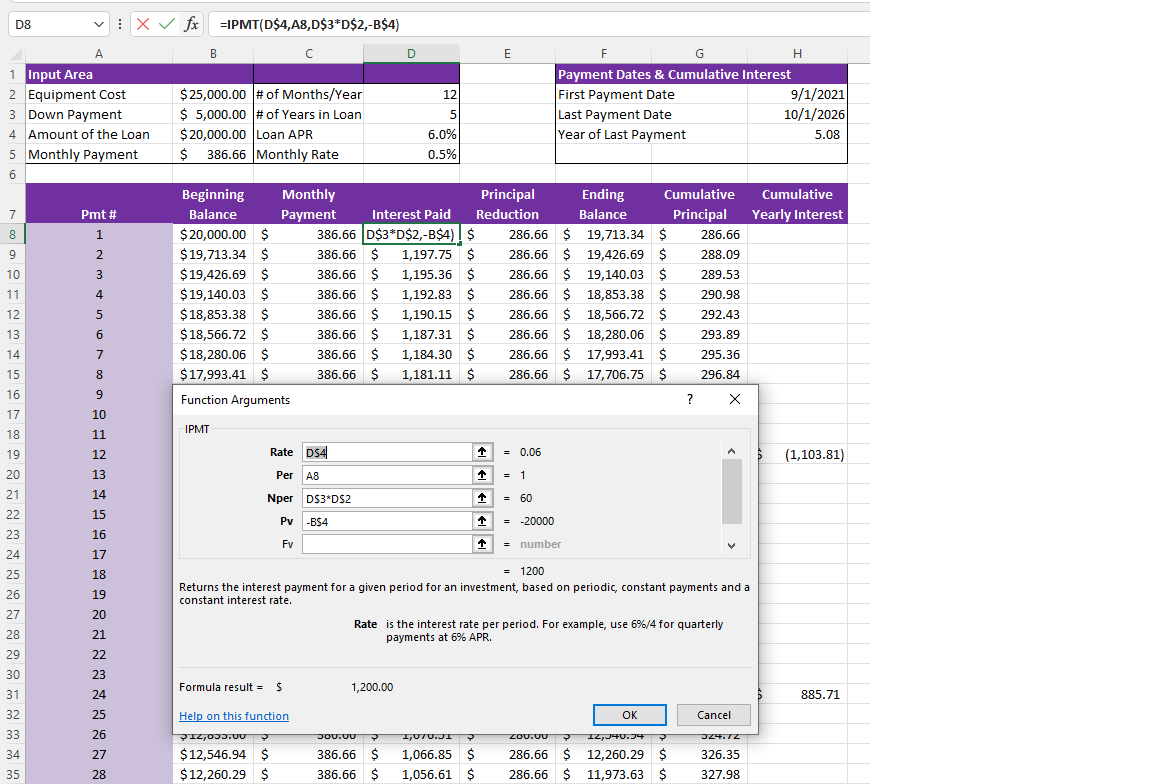The height and width of the screenshot is (784, 1152).
Task: Click the Pv argument input field
Action: tap(387, 521)
